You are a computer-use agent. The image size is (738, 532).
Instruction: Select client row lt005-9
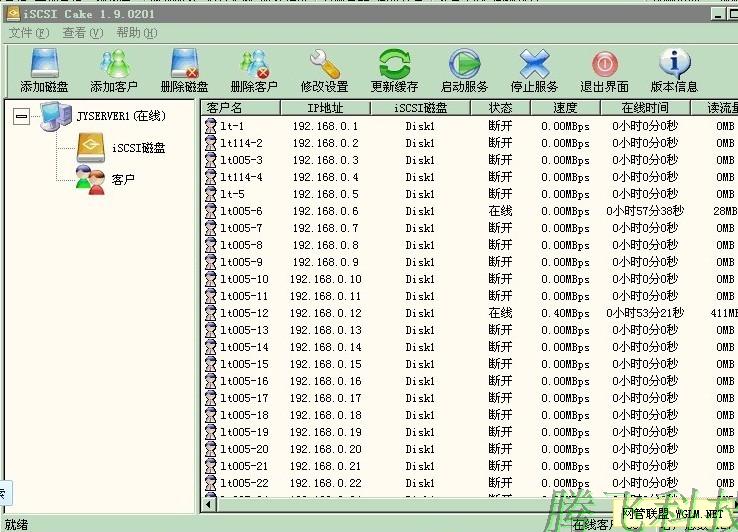pos(471,262)
